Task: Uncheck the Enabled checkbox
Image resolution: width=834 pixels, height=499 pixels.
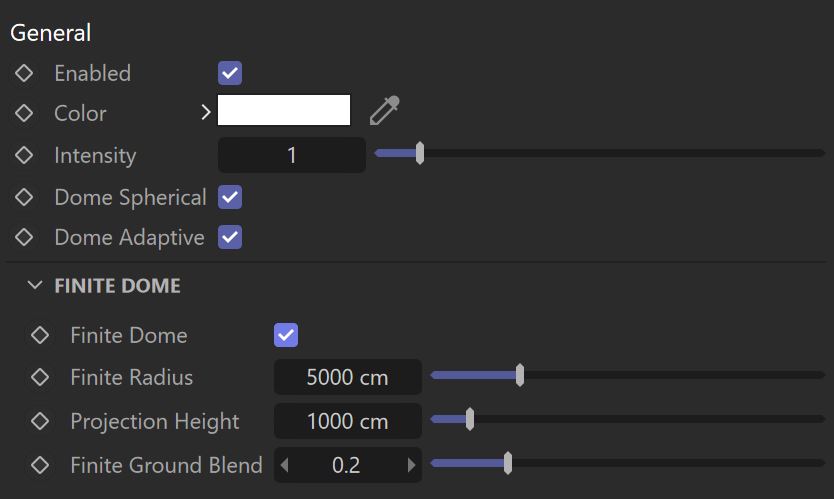Action: point(230,73)
